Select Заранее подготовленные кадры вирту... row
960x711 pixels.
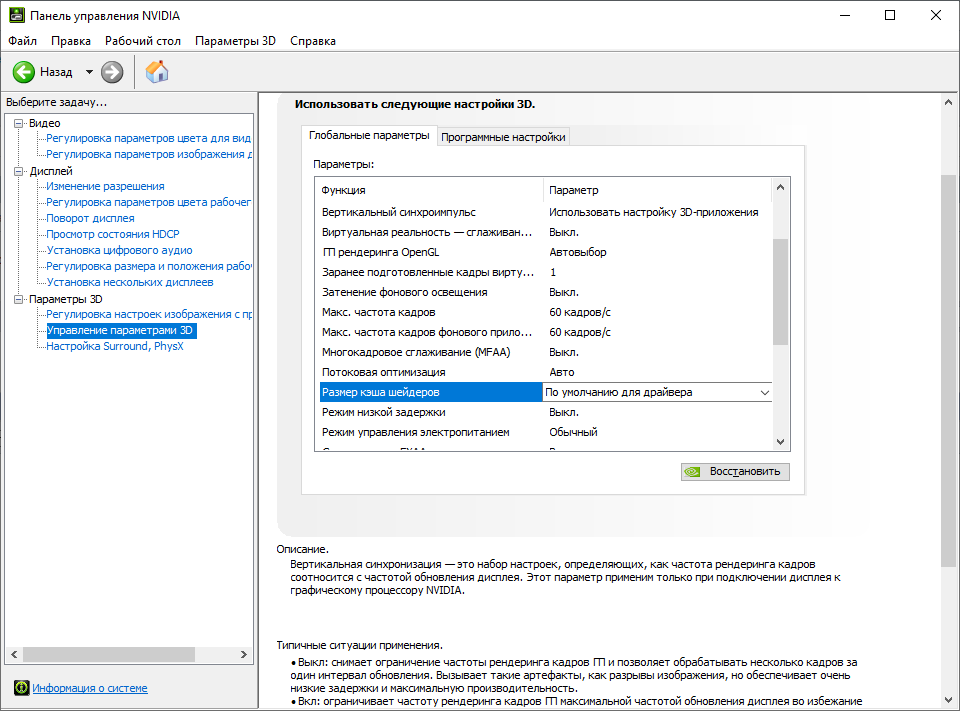pos(546,272)
